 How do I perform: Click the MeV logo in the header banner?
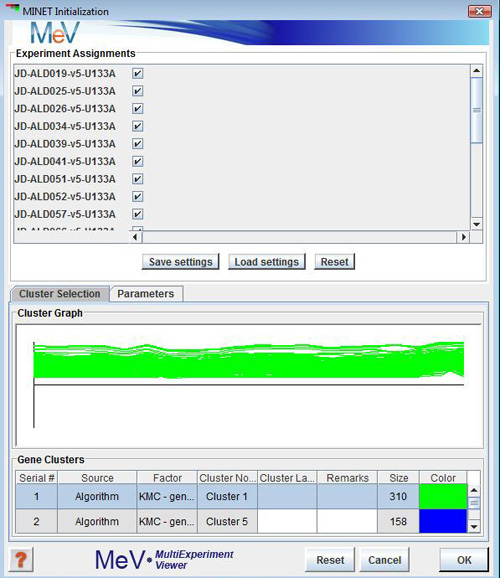(55, 32)
